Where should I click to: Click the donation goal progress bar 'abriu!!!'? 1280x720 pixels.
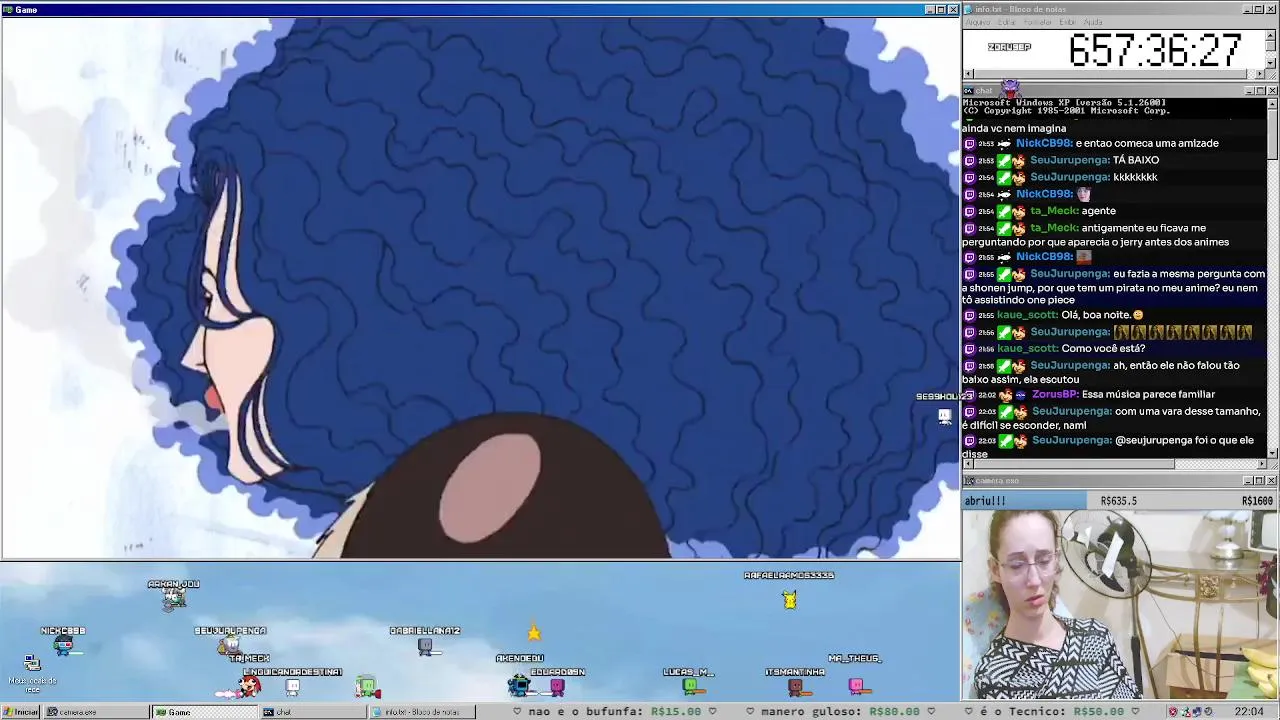[1024, 501]
